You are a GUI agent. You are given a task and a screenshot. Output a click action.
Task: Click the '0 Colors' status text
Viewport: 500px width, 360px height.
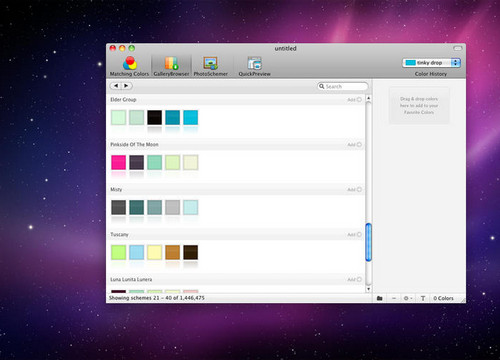[443, 298]
